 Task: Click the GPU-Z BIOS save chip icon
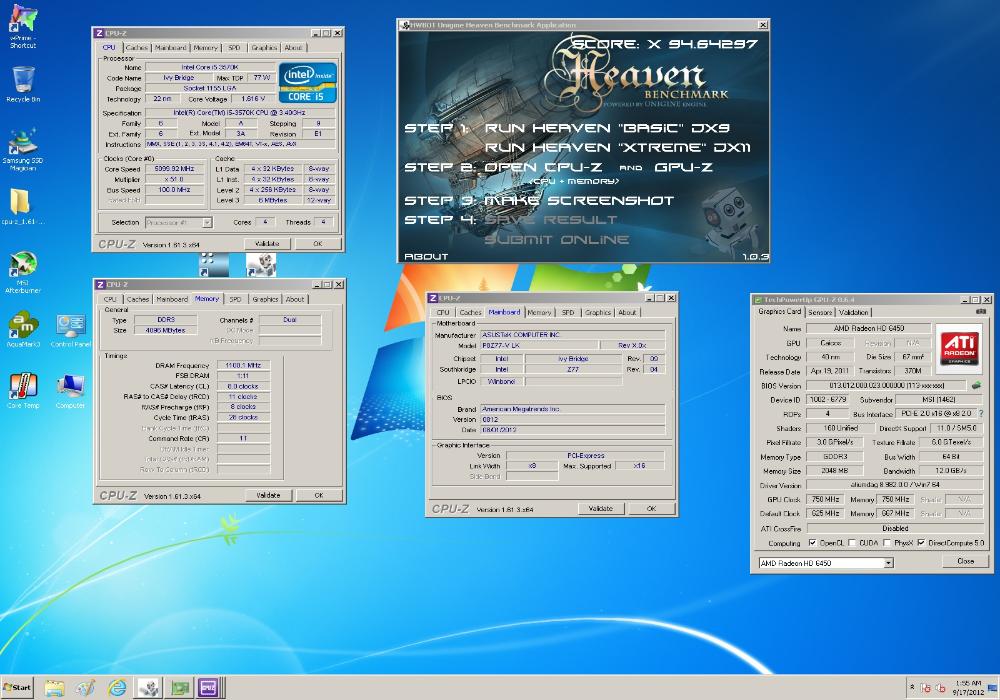pyautogui.click(x=976, y=385)
